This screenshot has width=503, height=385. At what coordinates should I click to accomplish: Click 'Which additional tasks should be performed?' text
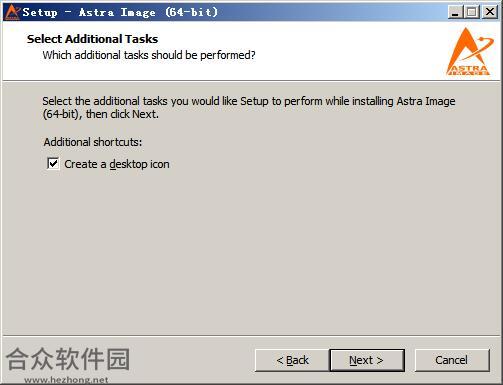(x=149, y=55)
